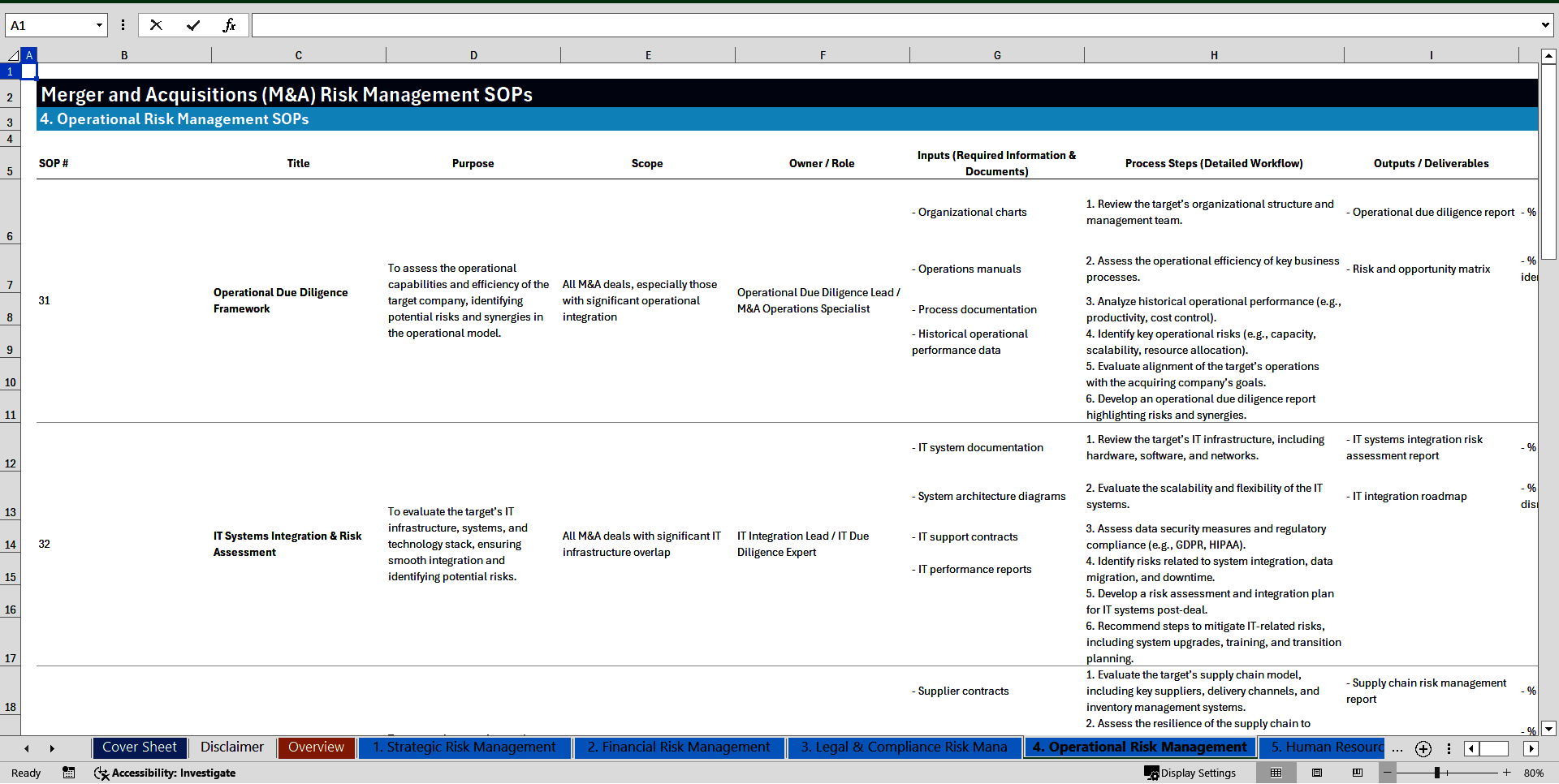This screenshot has height=784, width=1559.
Task: Click the Enter checkmark beside formula bar
Action: click(193, 25)
